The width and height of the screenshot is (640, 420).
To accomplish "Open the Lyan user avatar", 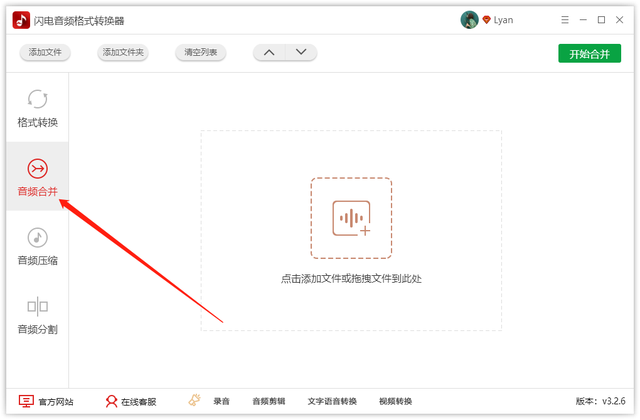I will pyautogui.click(x=469, y=20).
